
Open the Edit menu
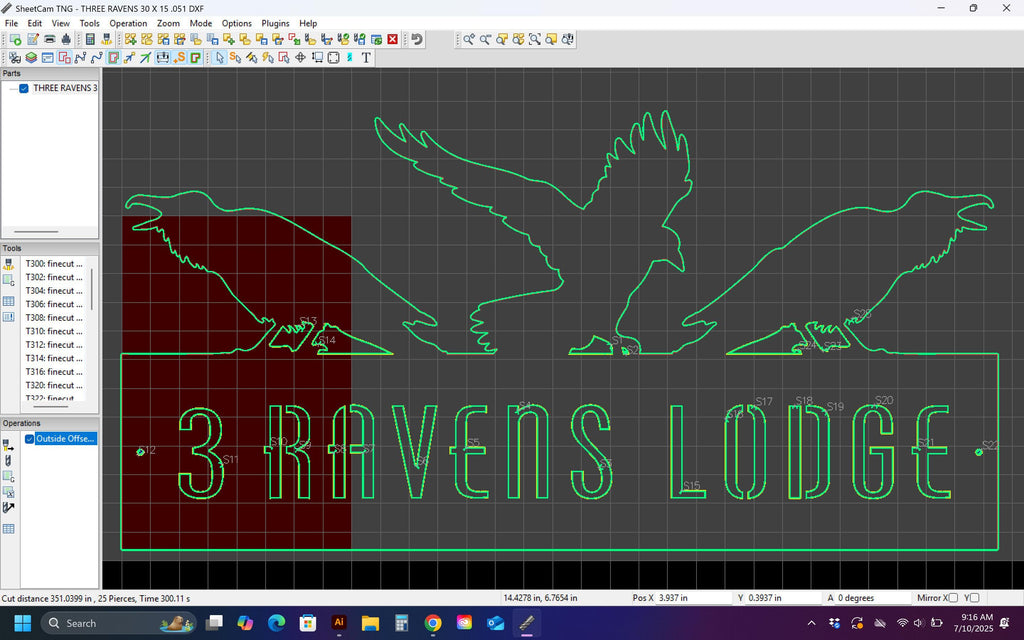pos(35,23)
